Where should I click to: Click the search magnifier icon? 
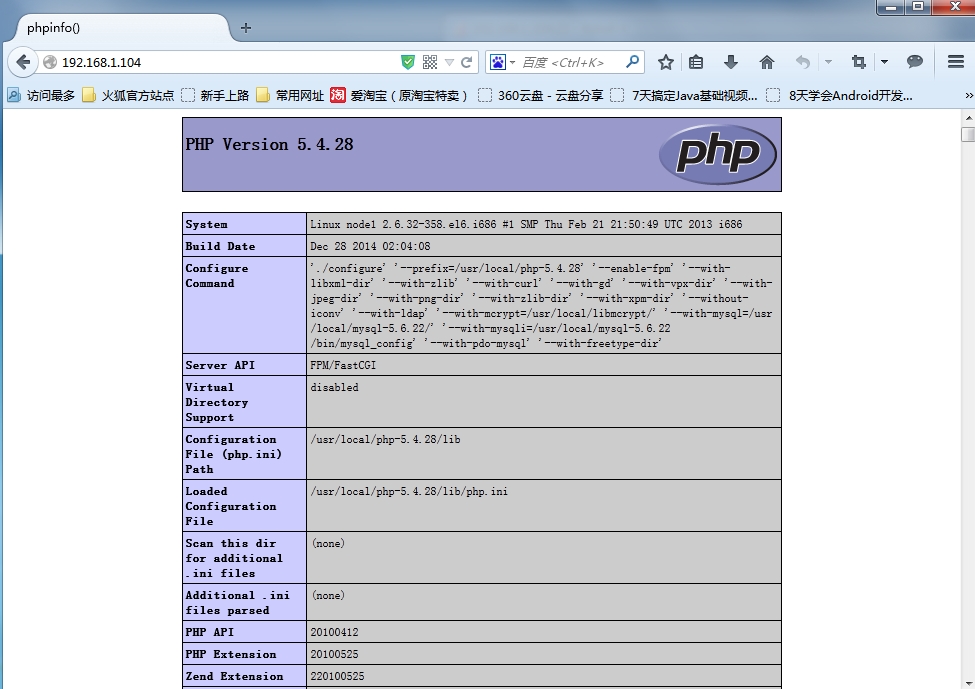[x=632, y=62]
